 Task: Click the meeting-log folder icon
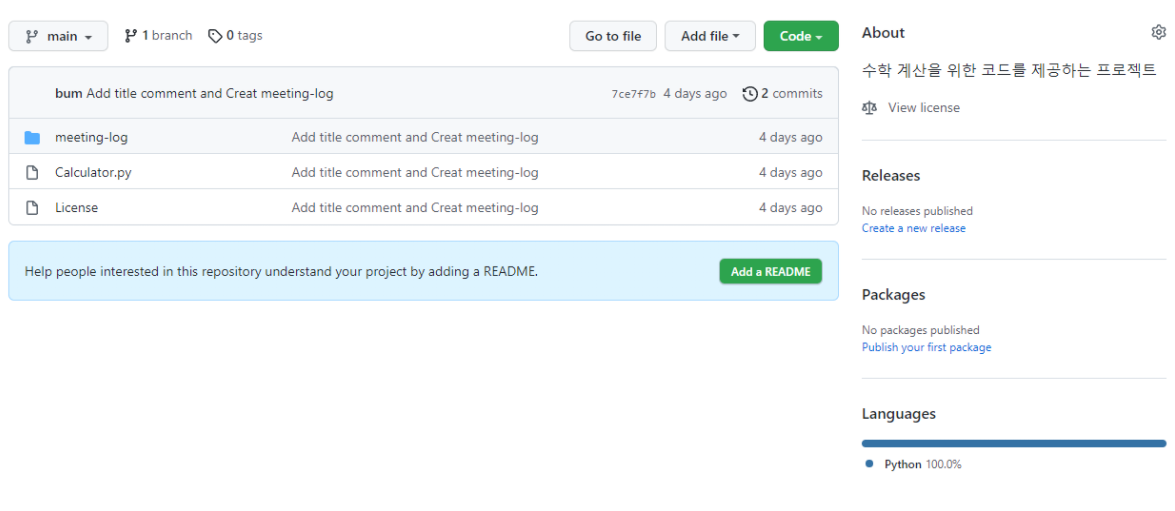(x=31, y=138)
